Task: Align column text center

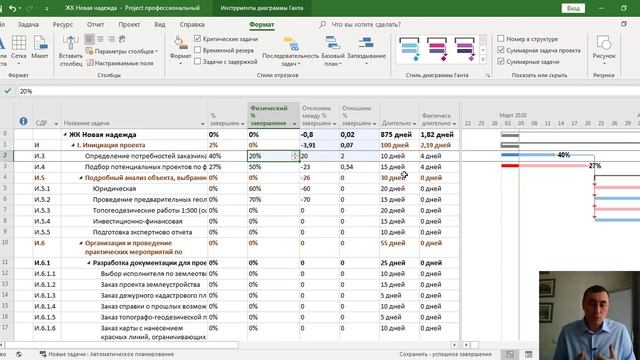Action: (x=100, y=39)
